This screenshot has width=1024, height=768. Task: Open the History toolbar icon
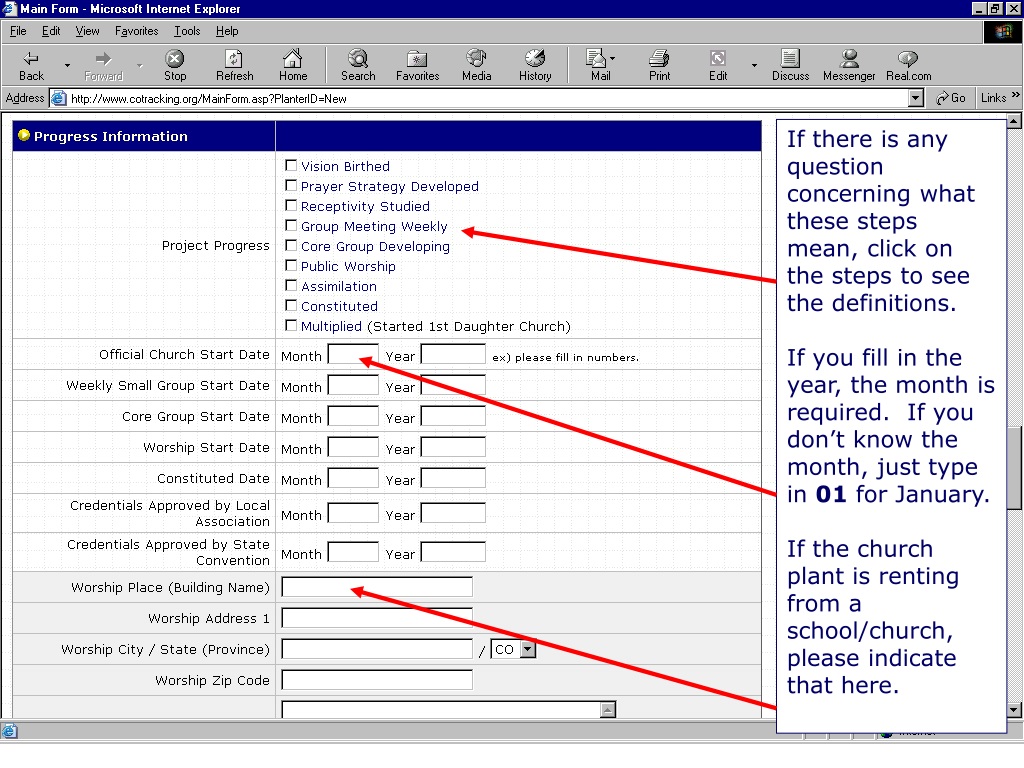click(535, 59)
